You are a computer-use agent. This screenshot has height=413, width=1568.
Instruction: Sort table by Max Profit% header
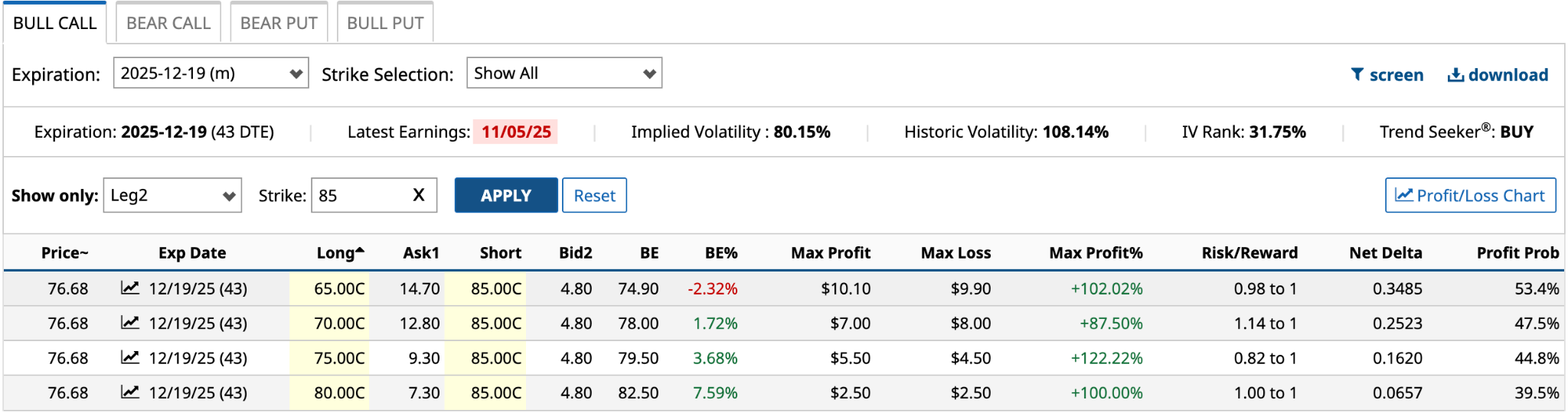[1096, 253]
